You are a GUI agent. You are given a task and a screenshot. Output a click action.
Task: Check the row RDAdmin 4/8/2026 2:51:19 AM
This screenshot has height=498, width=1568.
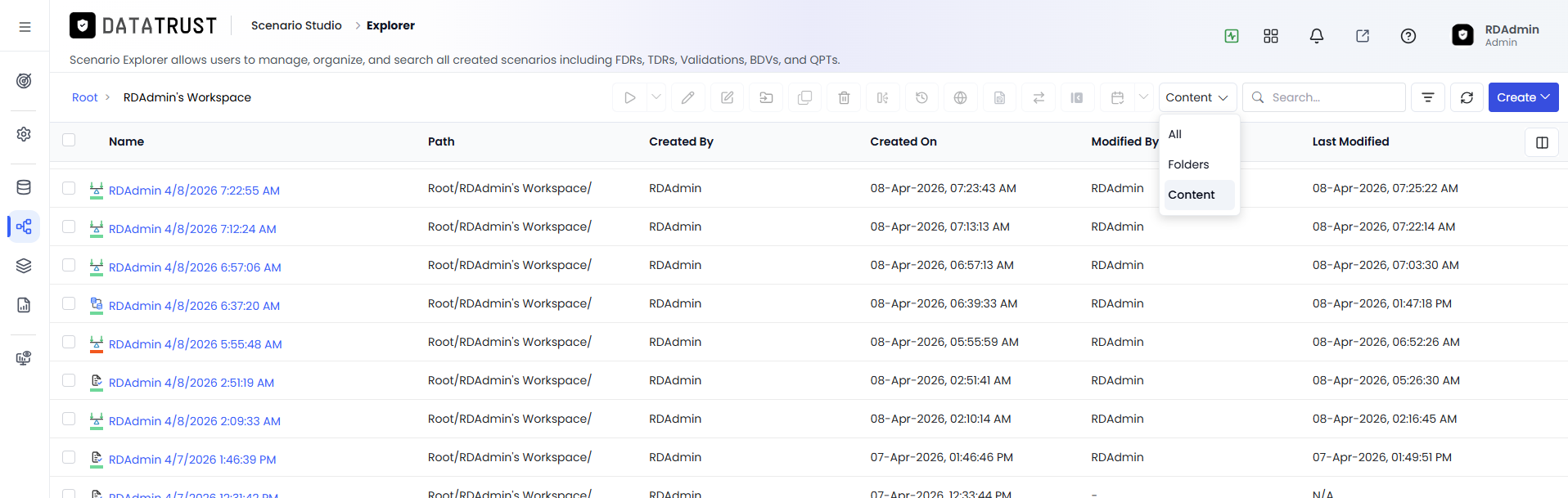click(69, 380)
